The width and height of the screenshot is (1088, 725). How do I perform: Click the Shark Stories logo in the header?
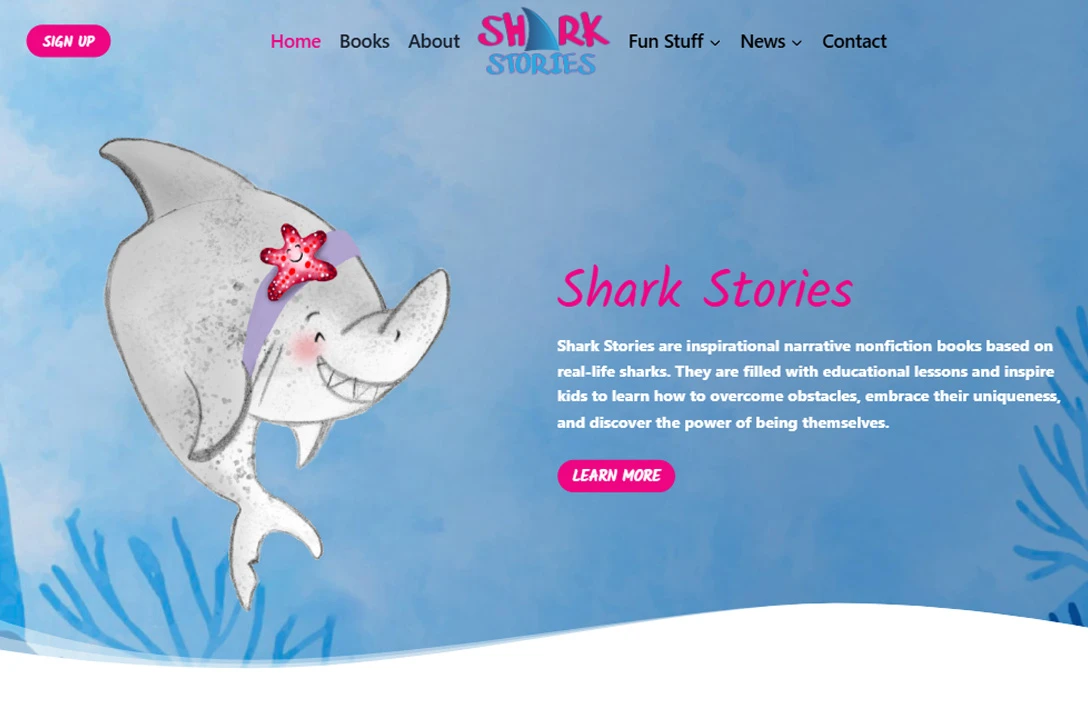coord(543,41)
